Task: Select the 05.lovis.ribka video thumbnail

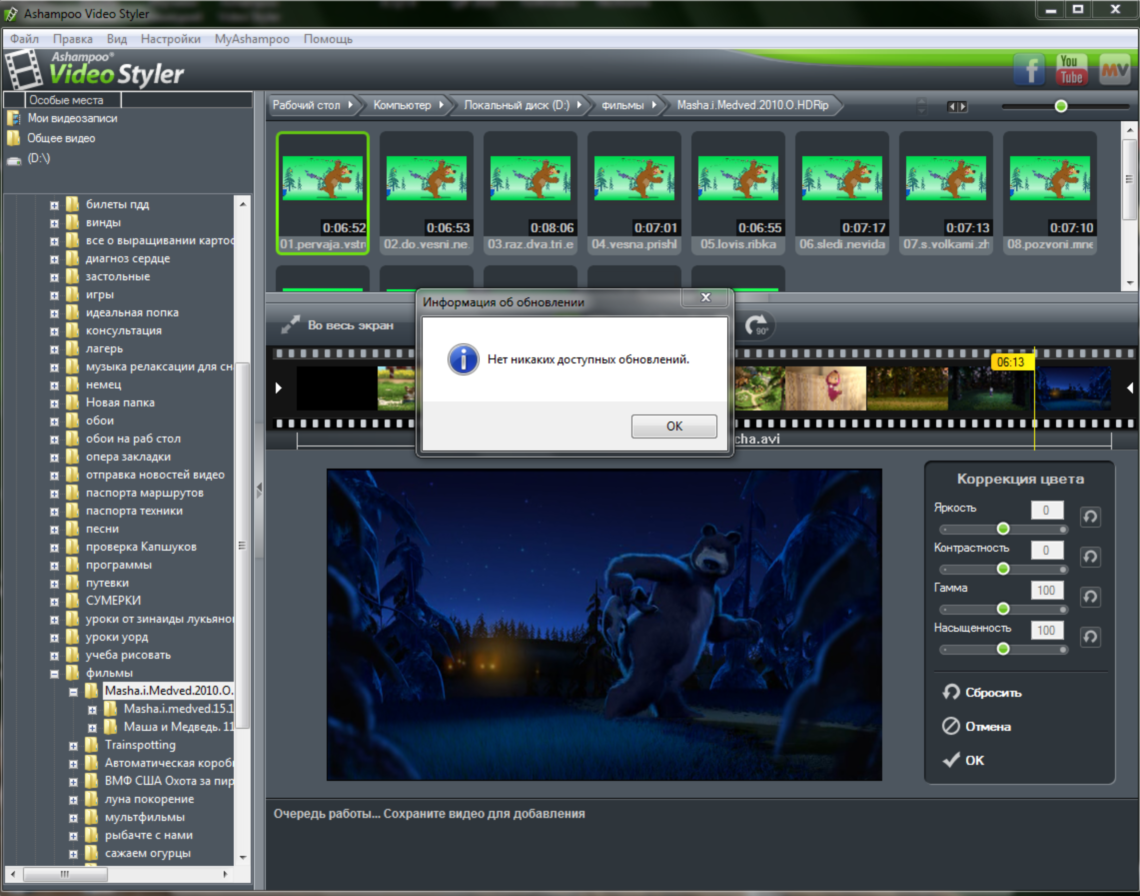Action: click(x=739, y=193)
